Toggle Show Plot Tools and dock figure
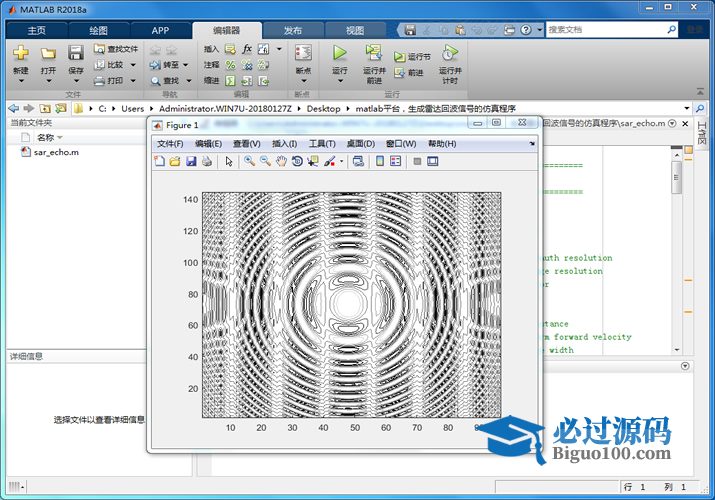Screen dimensions: 715x500 (433, 161)
